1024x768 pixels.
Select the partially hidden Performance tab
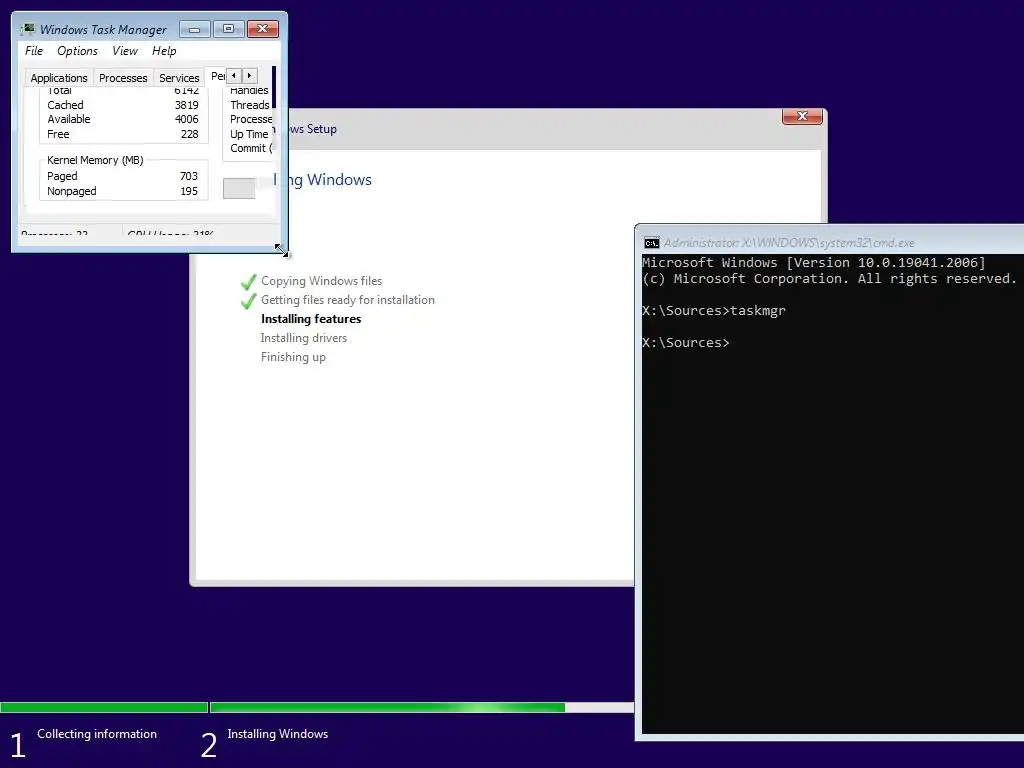point(217,76)
